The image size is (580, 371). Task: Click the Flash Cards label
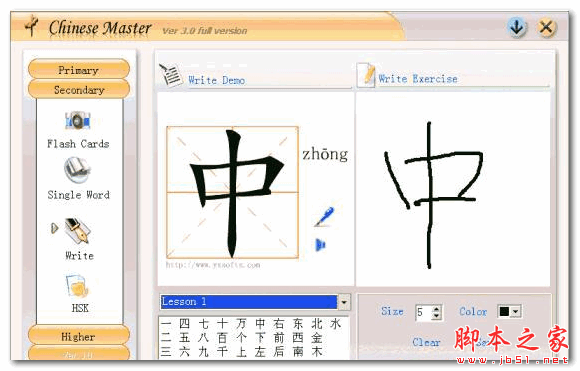point(78,144)
